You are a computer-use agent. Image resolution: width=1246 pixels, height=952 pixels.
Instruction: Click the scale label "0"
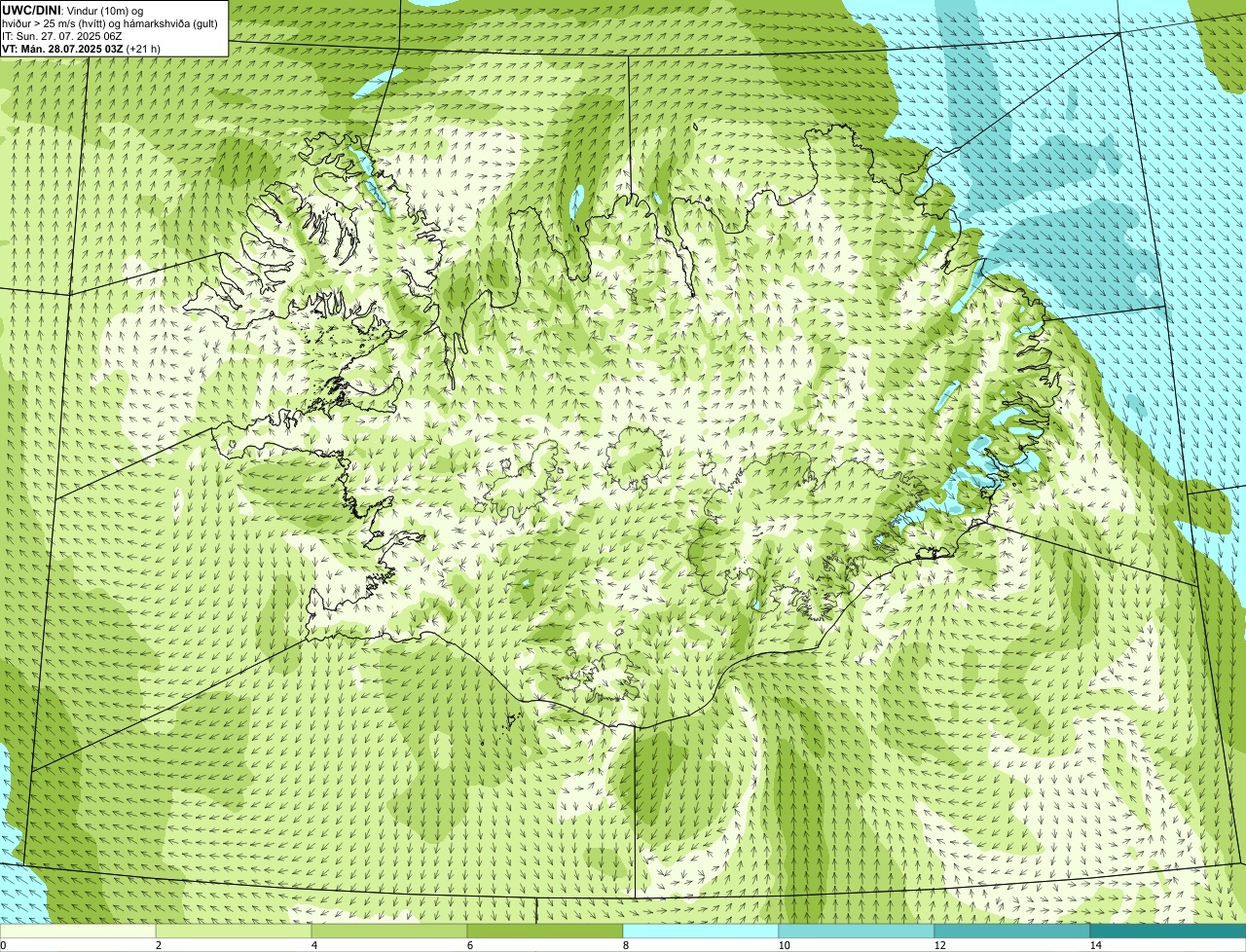(x=3, y=945)
